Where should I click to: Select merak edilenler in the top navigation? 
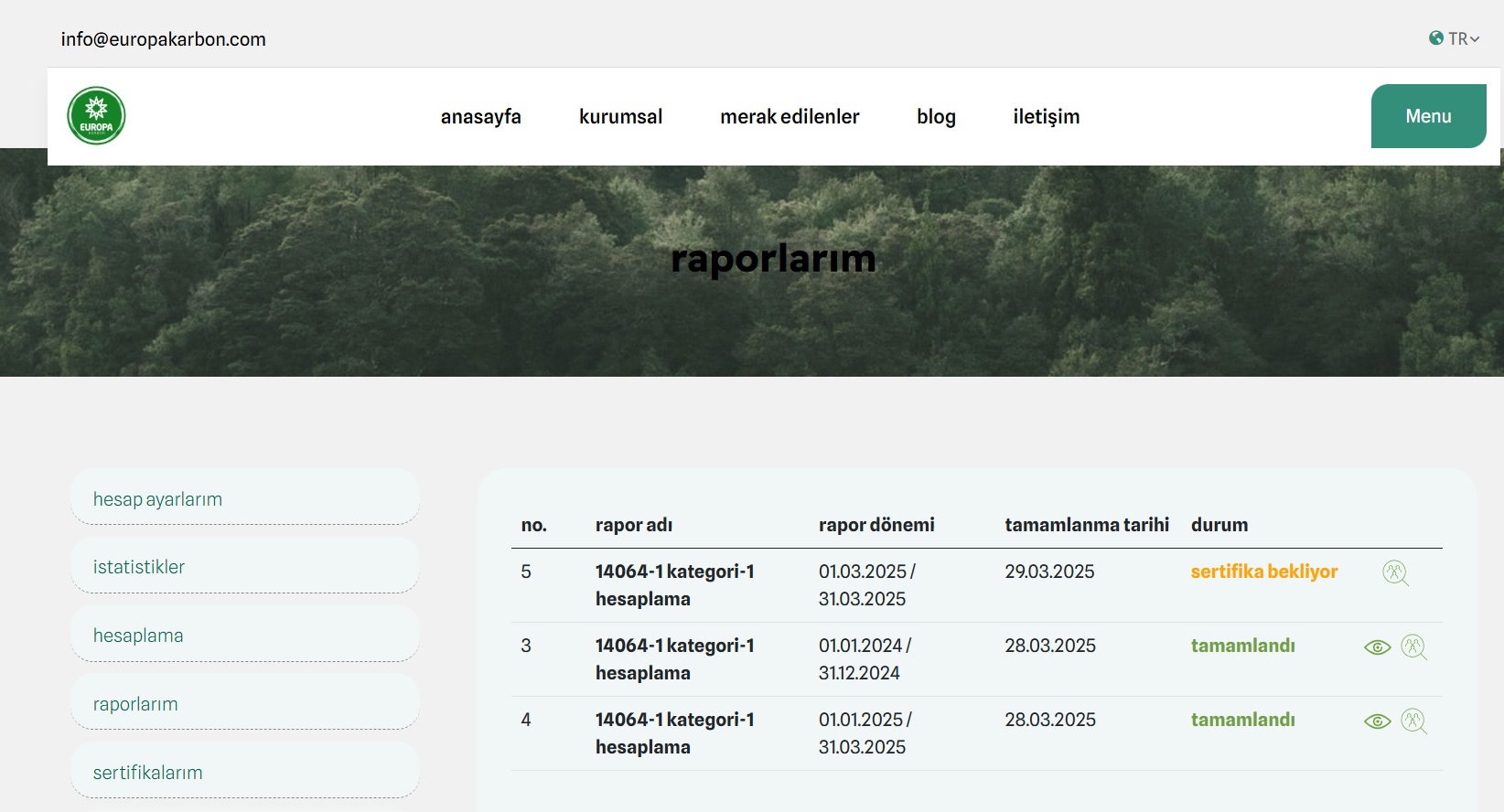click(790, 117)
